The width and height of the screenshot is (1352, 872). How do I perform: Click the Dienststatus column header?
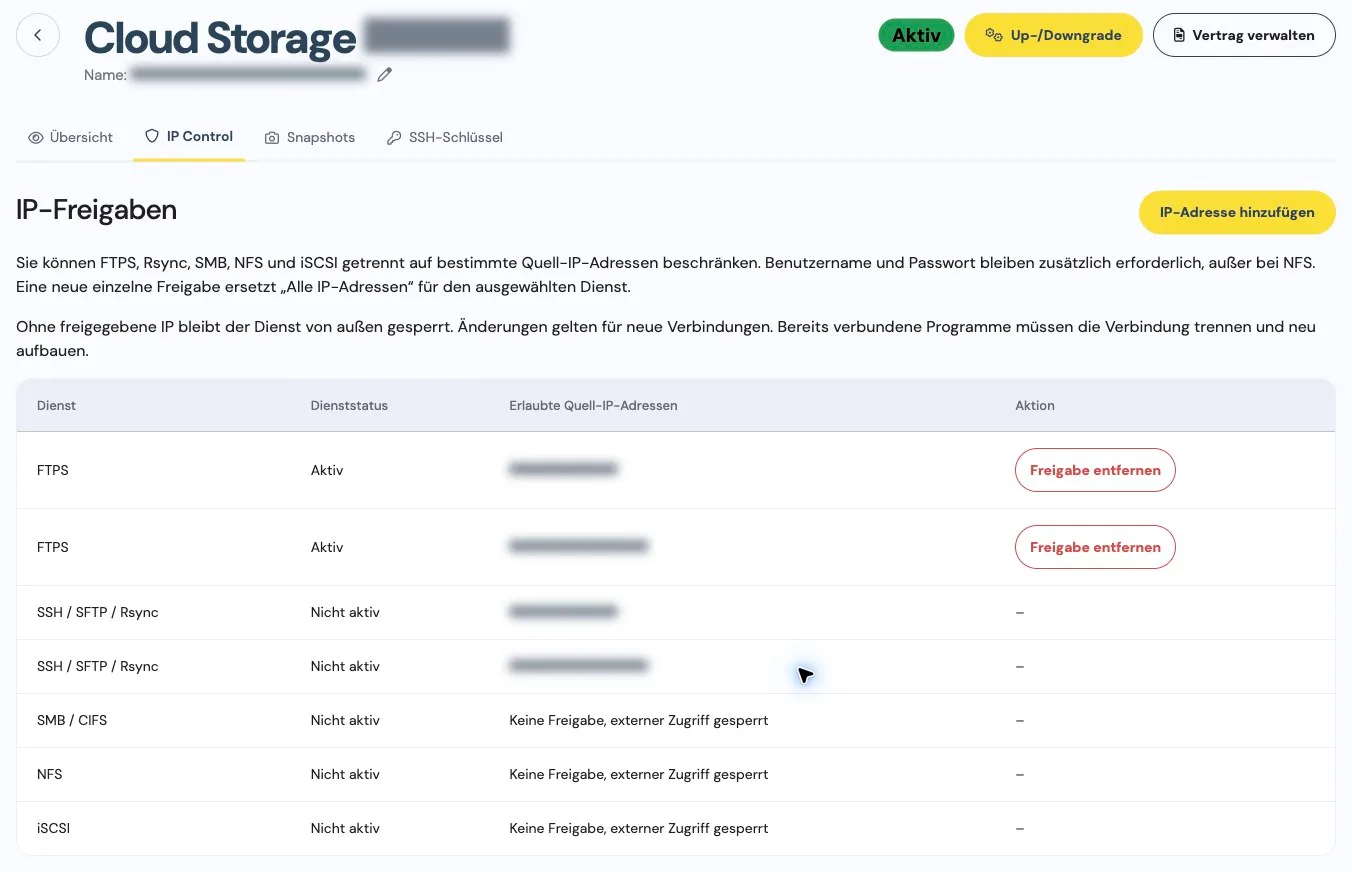349,405
